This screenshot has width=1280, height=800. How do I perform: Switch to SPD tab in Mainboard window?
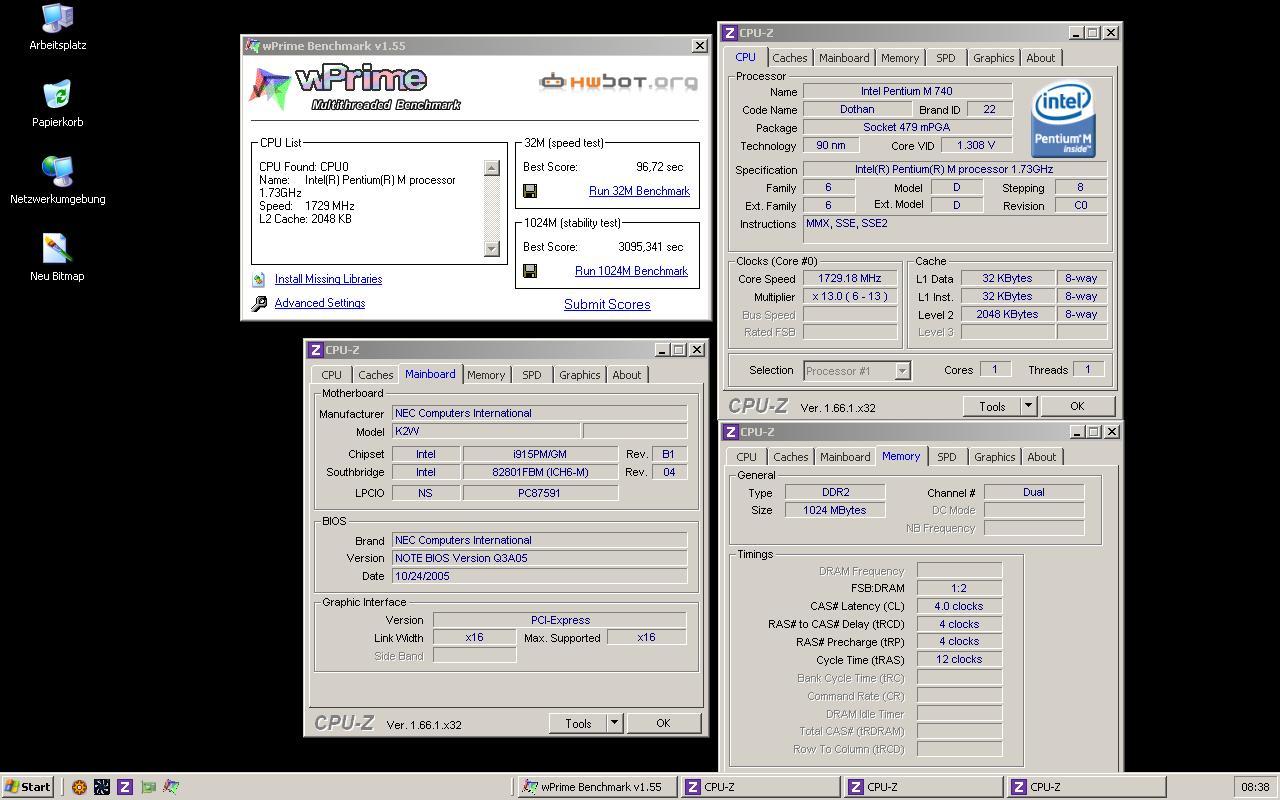[531, 375]
